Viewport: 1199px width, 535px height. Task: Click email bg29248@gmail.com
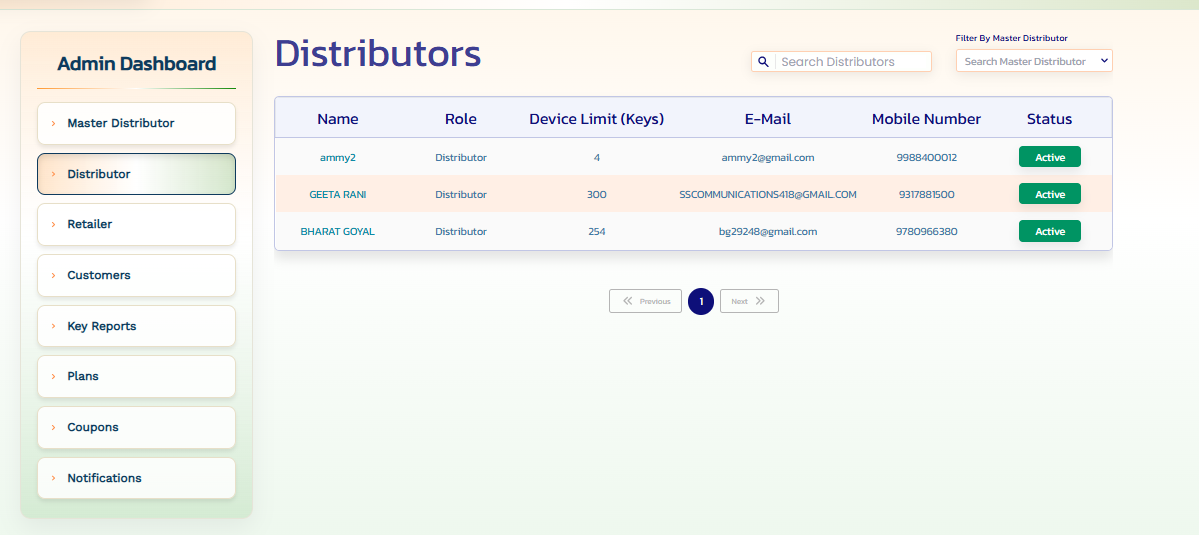point(768,232)
